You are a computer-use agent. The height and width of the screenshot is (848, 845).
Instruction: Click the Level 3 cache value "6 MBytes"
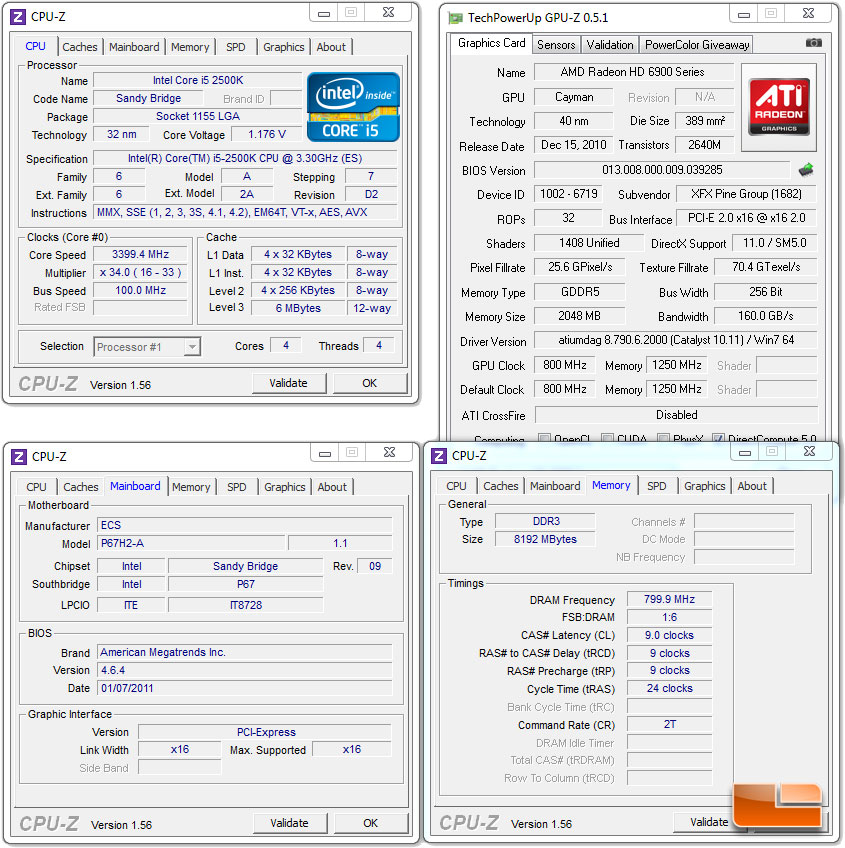(298, 308)
